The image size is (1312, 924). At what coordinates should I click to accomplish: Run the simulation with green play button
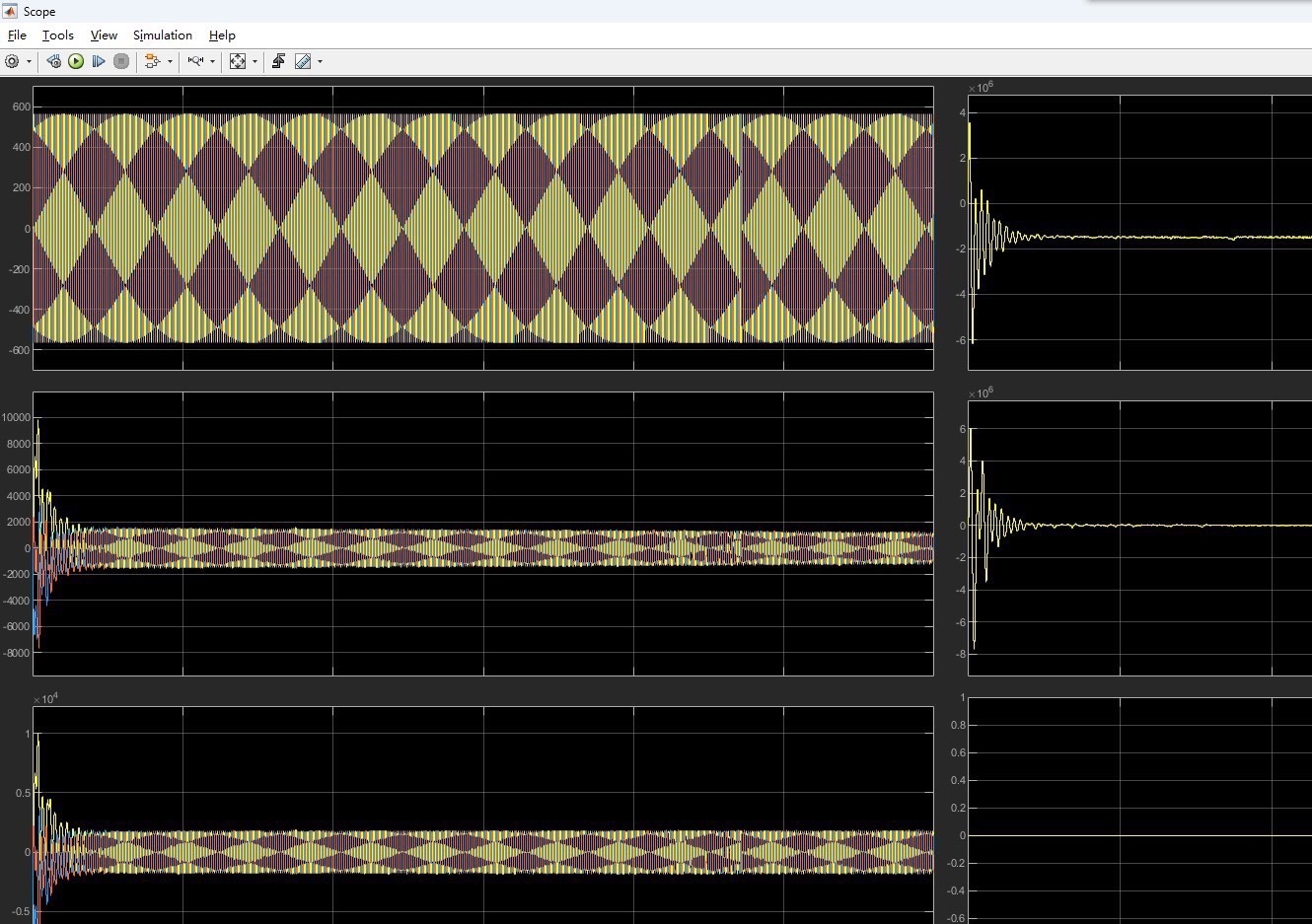[76, 61]
